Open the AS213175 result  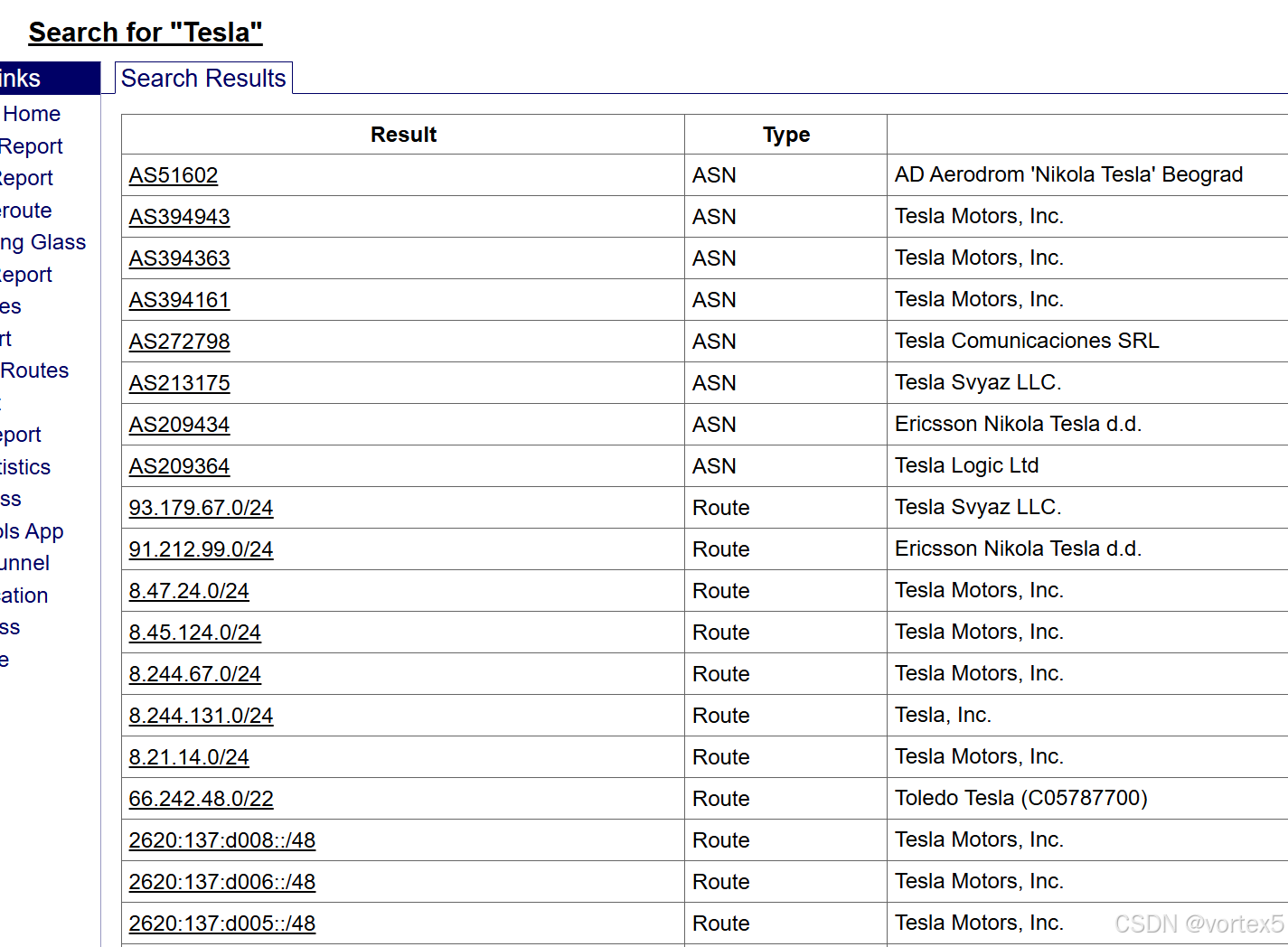(x=179, y=383)
